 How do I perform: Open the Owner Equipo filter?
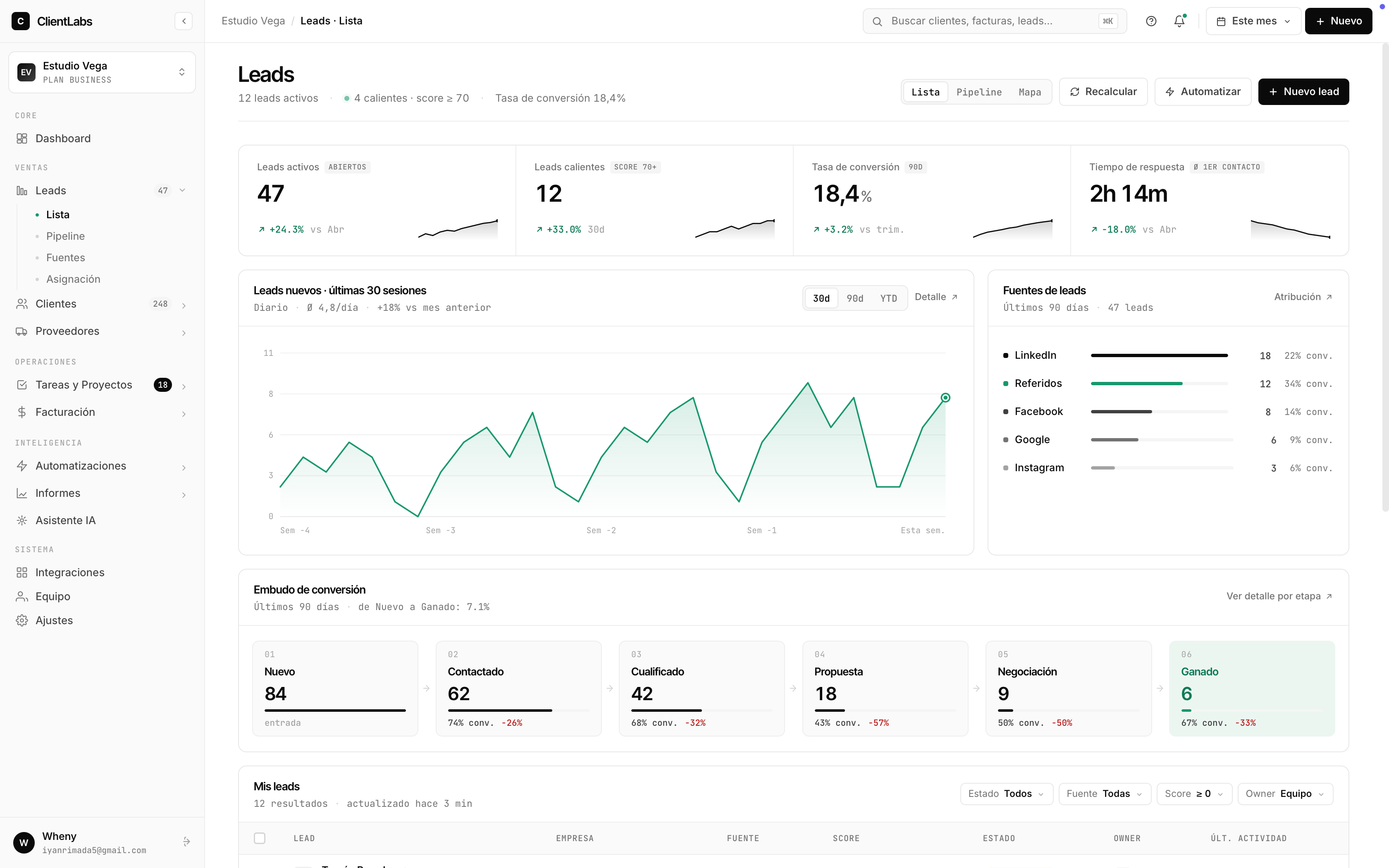pyautogui.click(x=1285, y=794)
